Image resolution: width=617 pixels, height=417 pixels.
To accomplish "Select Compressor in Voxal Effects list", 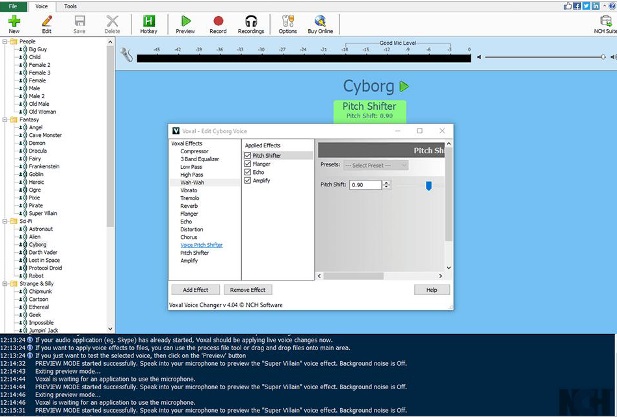I will tap(194, 151).
